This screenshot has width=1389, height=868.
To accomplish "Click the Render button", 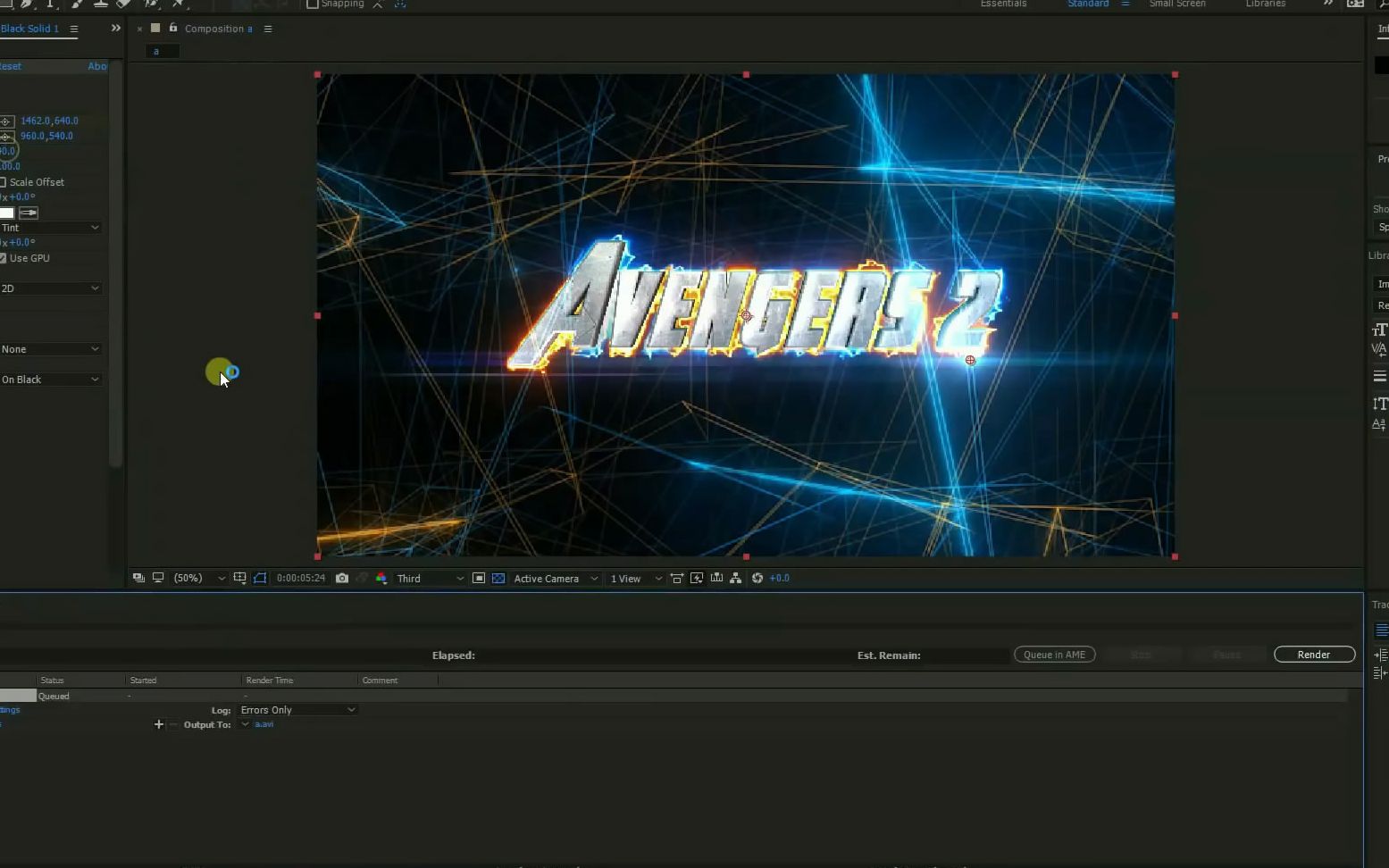I will pos(1313,655).
